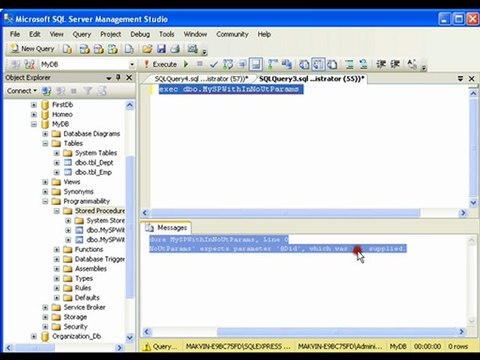Click the Connect Object Explorer icon
480x360 pixels.
point(46,91)
